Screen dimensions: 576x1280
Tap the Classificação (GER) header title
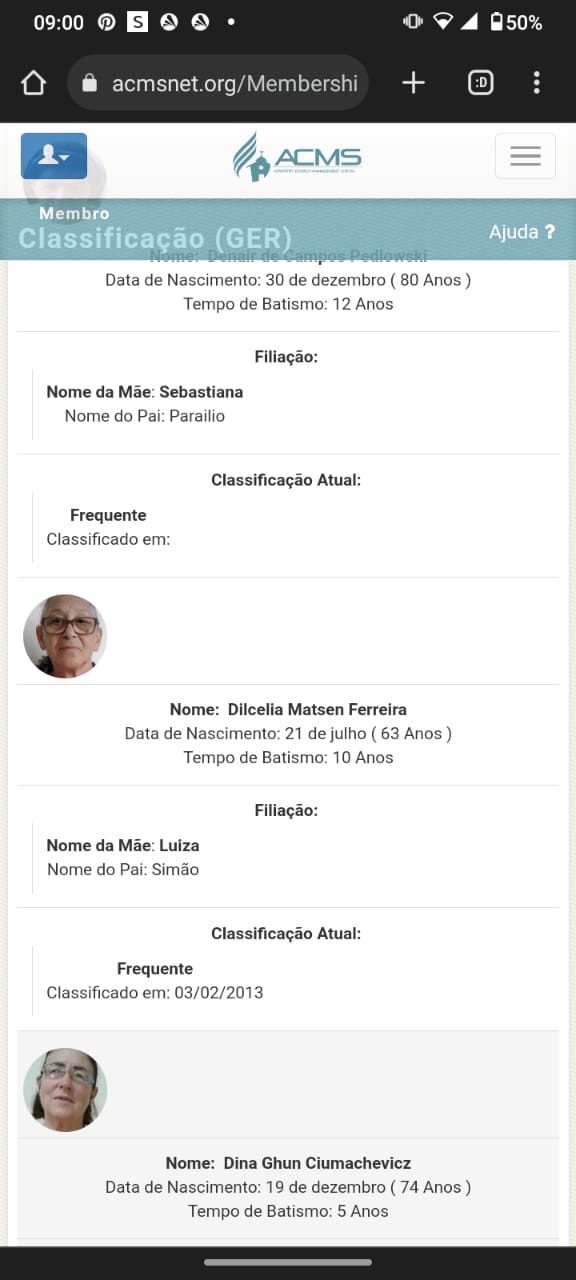[155, 238]
